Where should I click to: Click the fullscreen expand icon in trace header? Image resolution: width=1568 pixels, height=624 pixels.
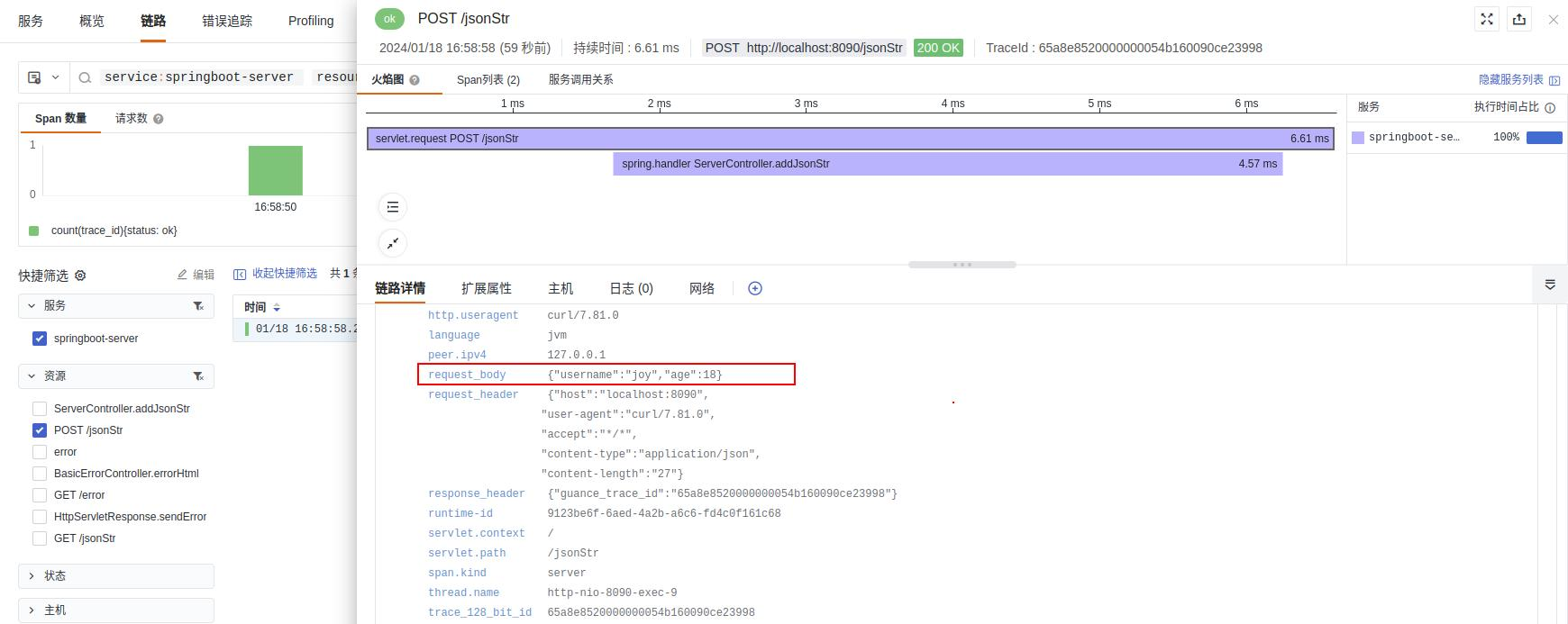1487,19
